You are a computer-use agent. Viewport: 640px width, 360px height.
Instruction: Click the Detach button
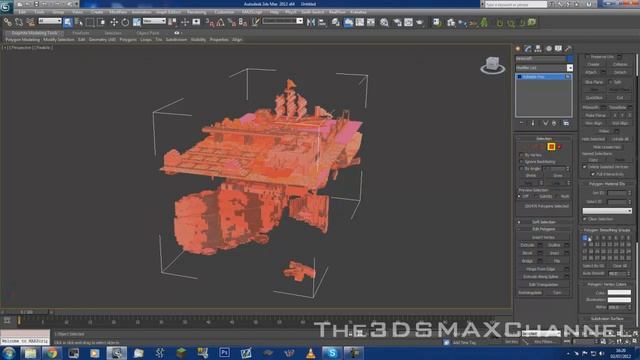click(620, 72)
